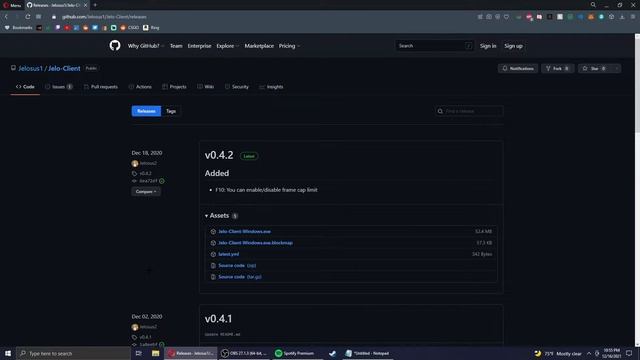Open the v0.4.1 release title
The width and height of the screenshot is (640, 360).
pyautogui.click(x=218, y=318)
